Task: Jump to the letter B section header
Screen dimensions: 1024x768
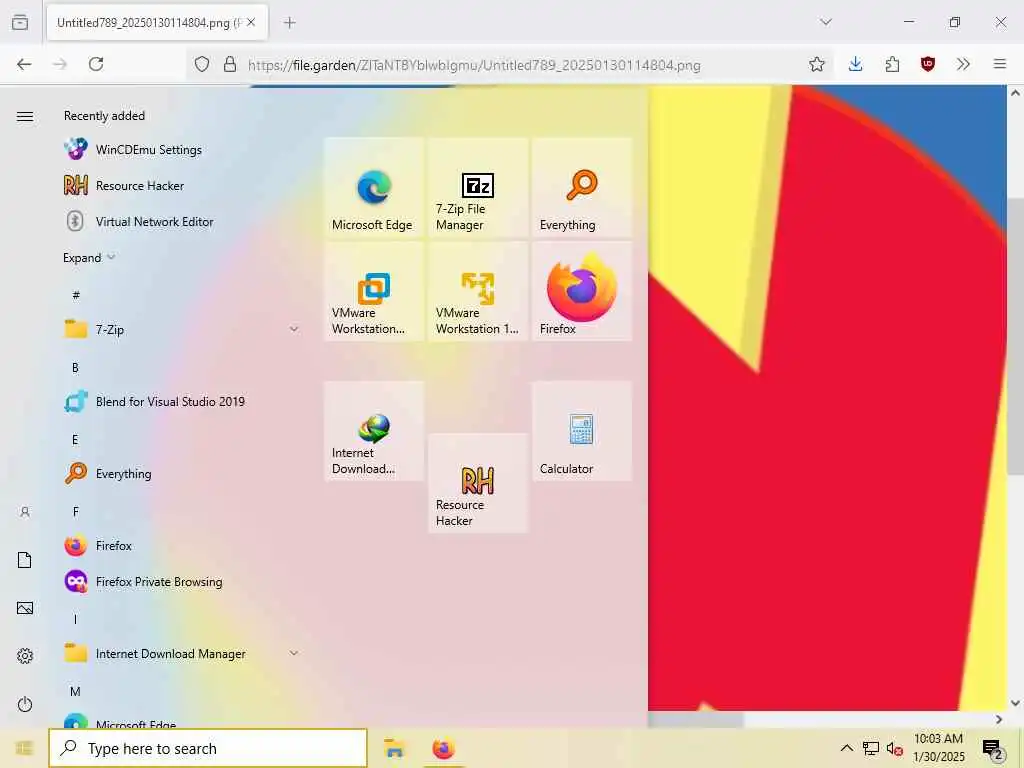Action: point(75,368)
